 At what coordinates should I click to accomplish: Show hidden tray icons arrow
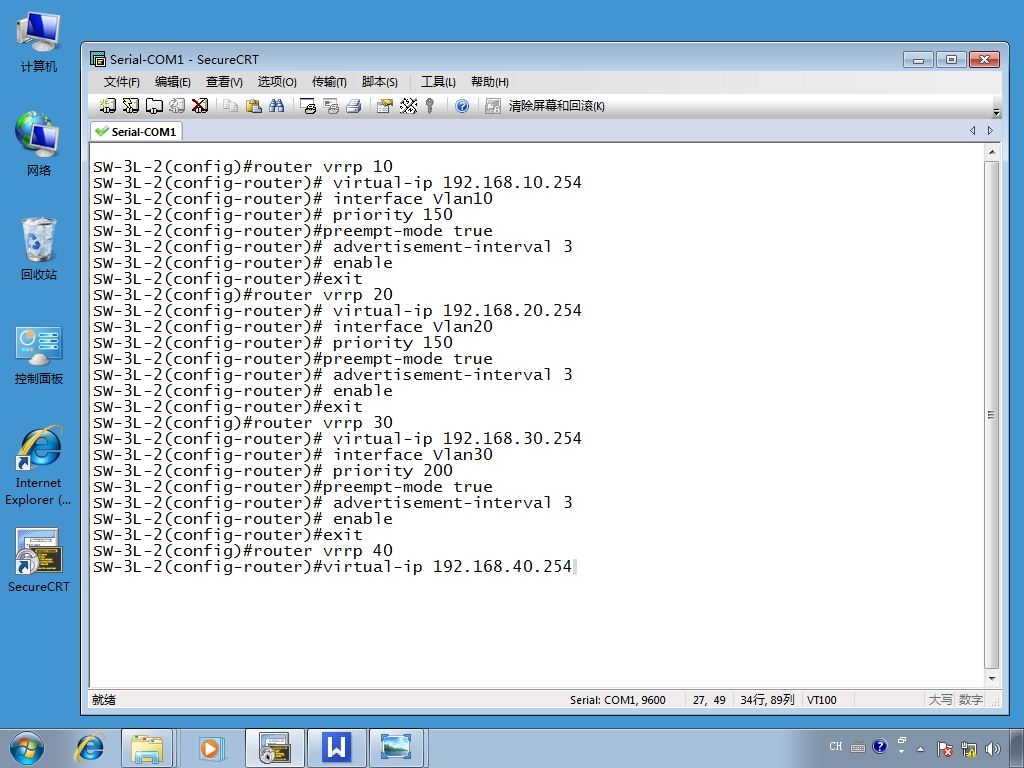[x=921, y=749]
